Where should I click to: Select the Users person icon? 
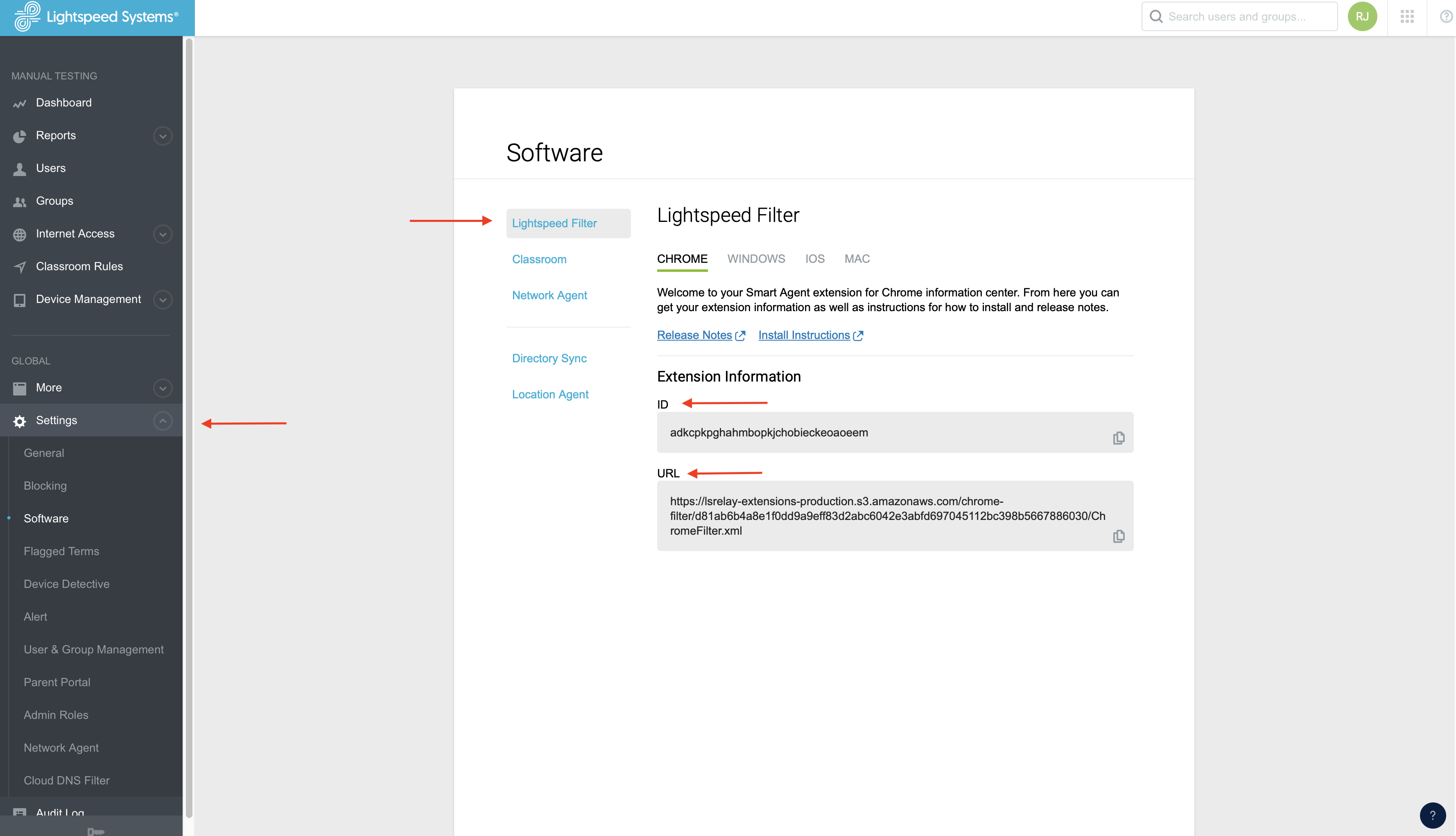click(19, 168)
